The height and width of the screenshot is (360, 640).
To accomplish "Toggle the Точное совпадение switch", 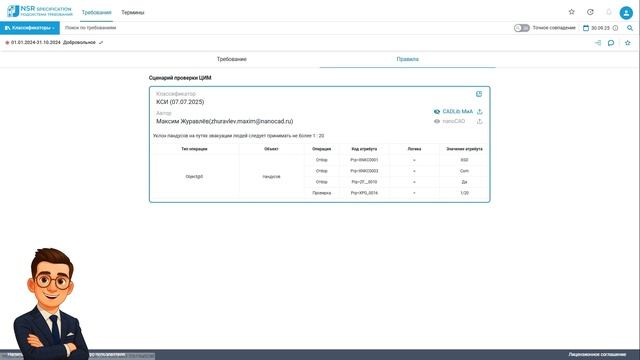I will (522, 28).
